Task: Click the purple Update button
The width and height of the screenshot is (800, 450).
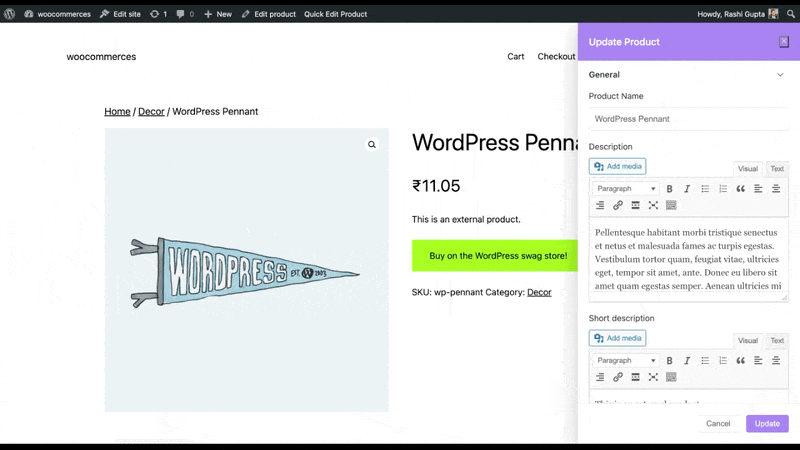Action: coord(767,423)
